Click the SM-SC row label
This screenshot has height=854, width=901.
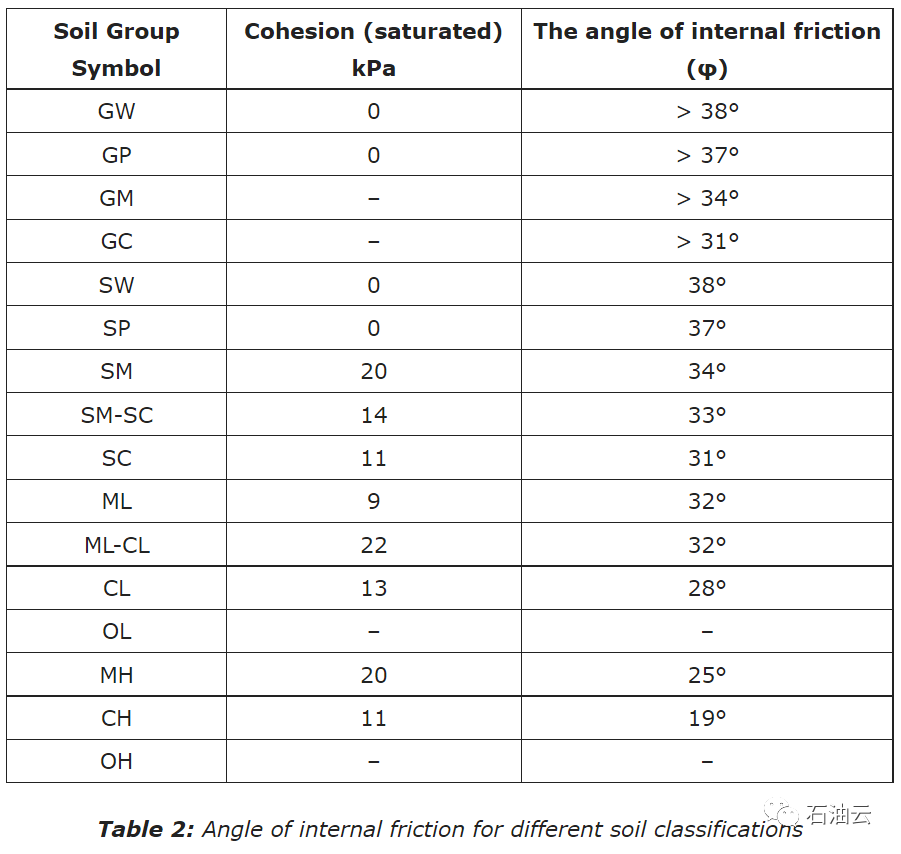pos(116,415)
